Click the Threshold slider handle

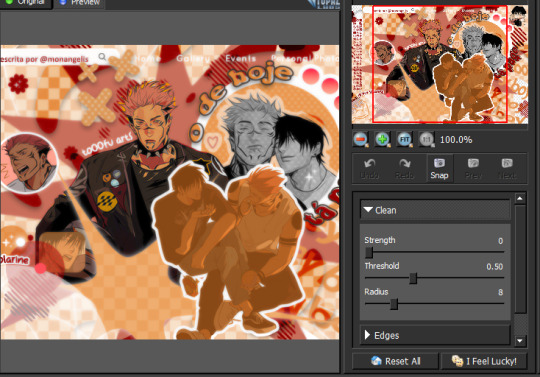click(413, 278)
